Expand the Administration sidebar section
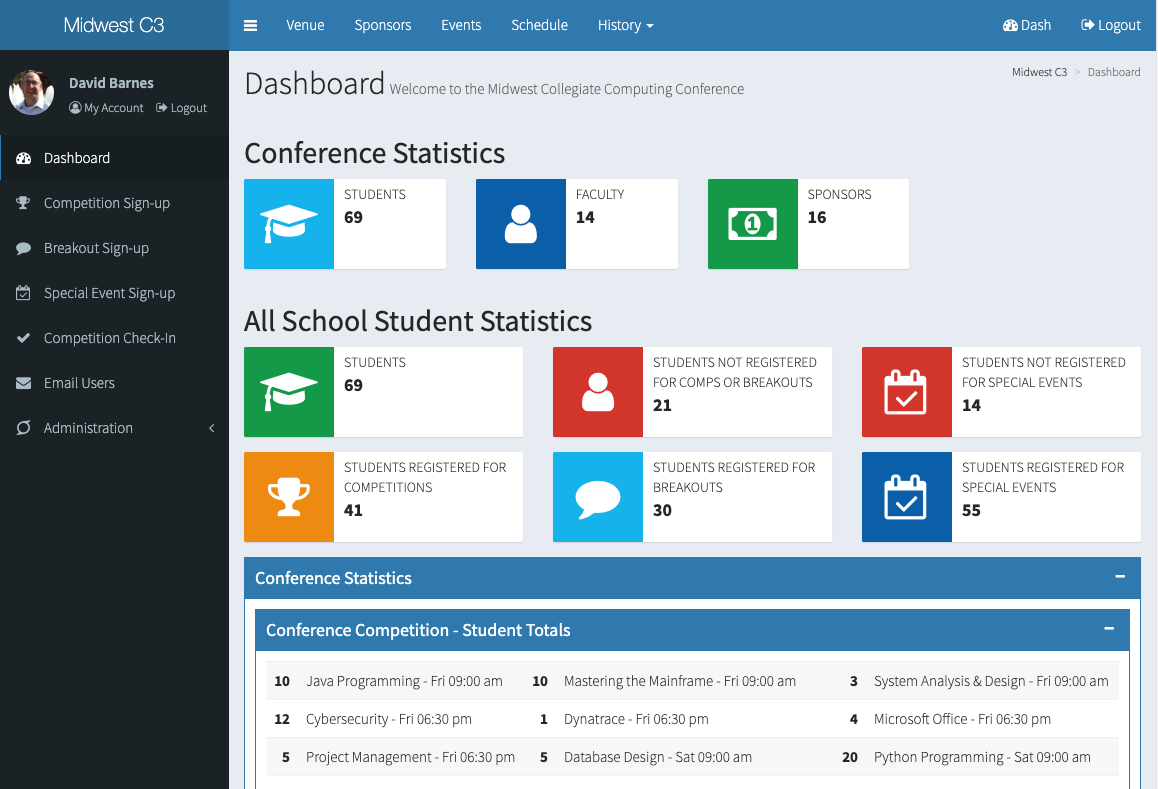This screenshot has height=789, width=1158. click(114, 428)
